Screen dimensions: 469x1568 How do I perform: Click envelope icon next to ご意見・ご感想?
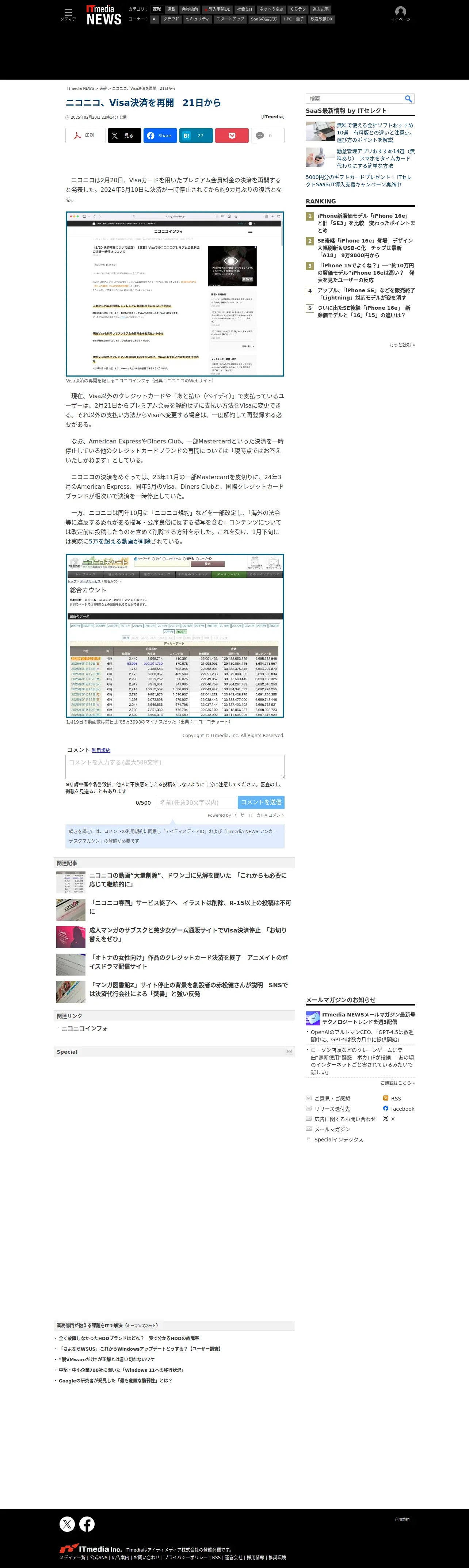click(x=309, y=1098)
